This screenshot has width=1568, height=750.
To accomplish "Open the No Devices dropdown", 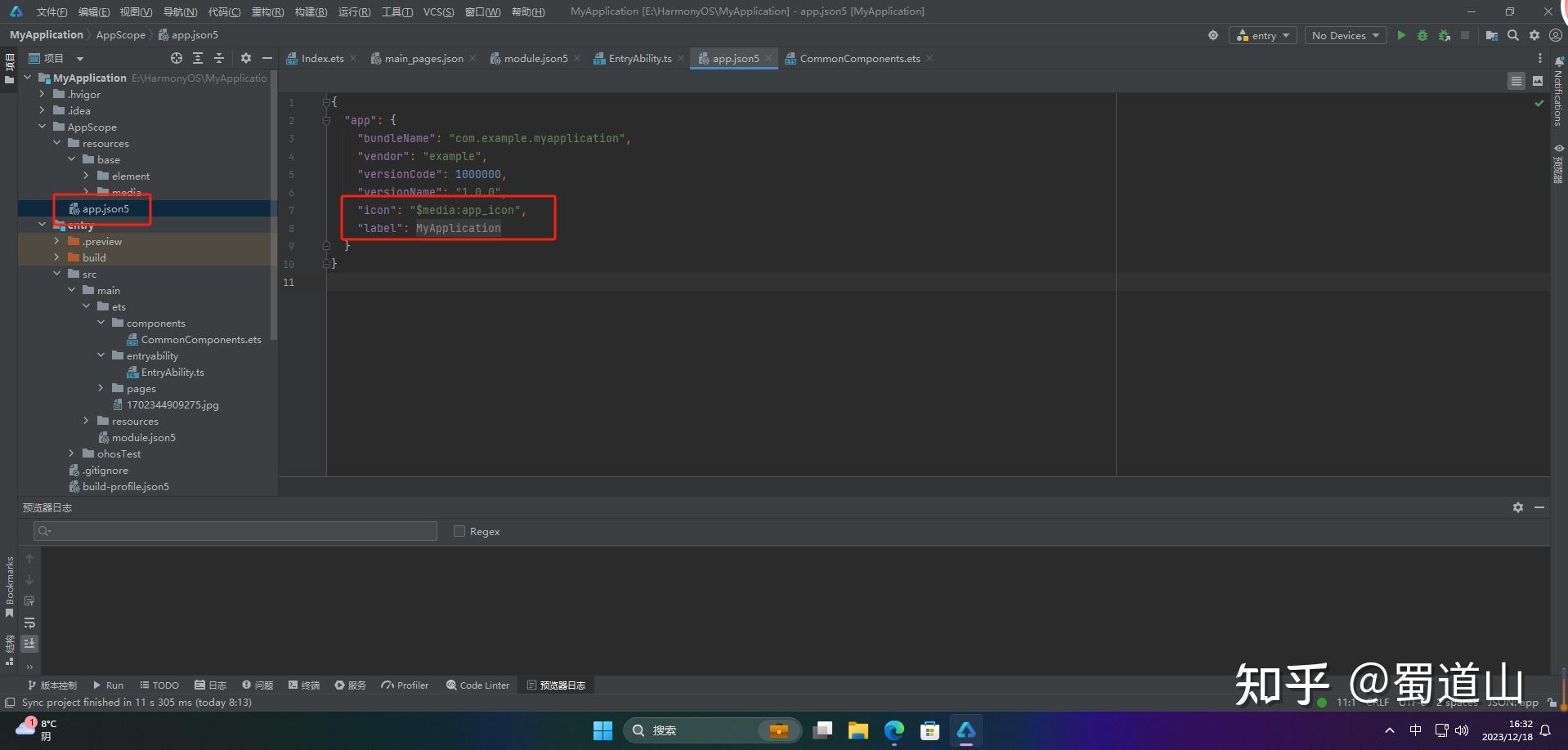I will coord(1345,35).
